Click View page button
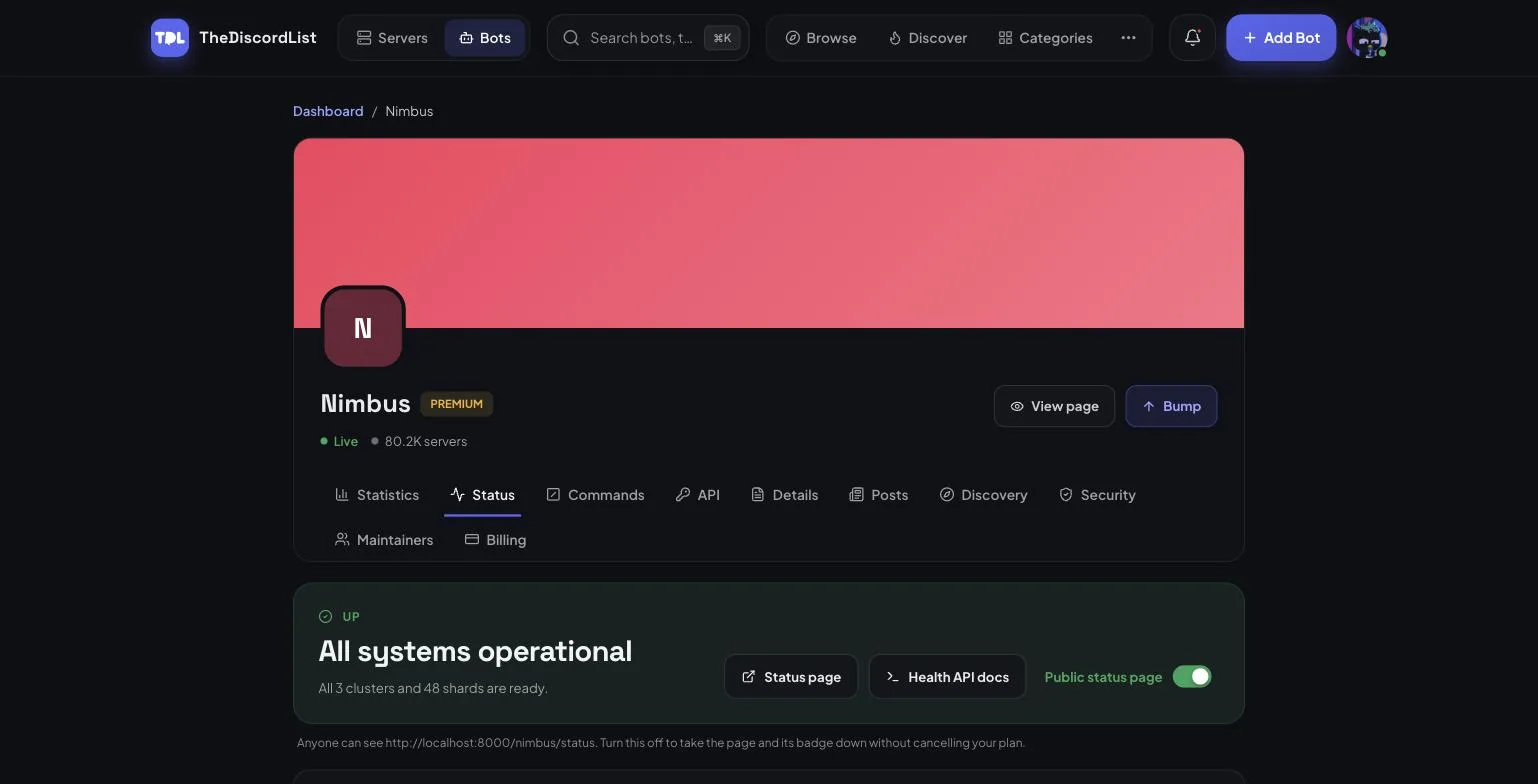1538x784 pixels. [x=1054, y=406]
